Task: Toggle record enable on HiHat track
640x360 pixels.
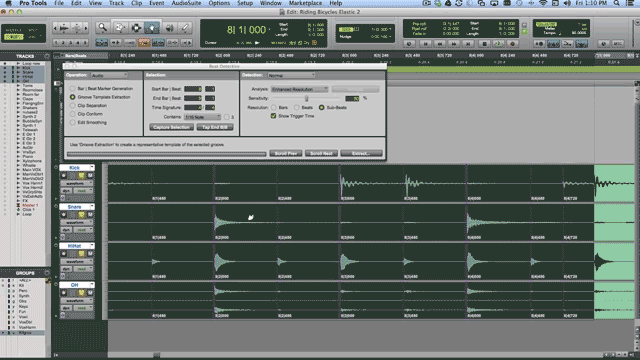Action: pos(64,254)
